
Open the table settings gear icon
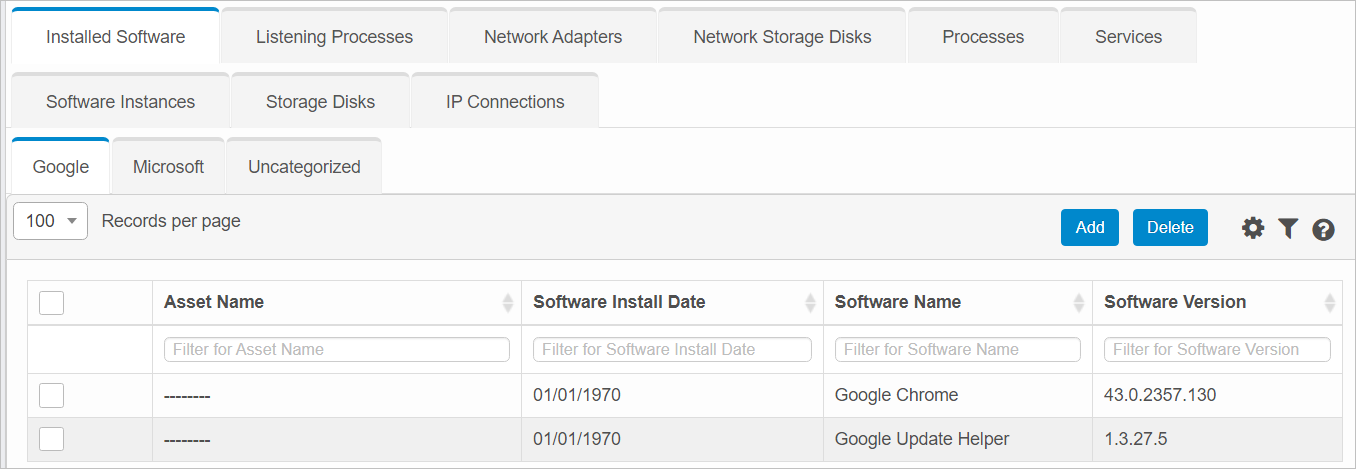[x=1253, y=229]
